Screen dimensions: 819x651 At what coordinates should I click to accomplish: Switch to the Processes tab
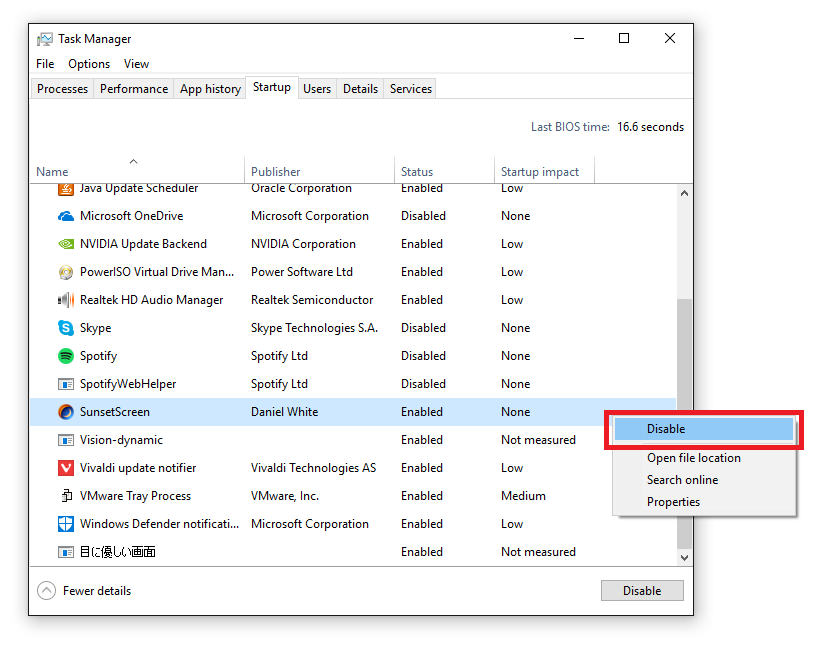(62, 89)
